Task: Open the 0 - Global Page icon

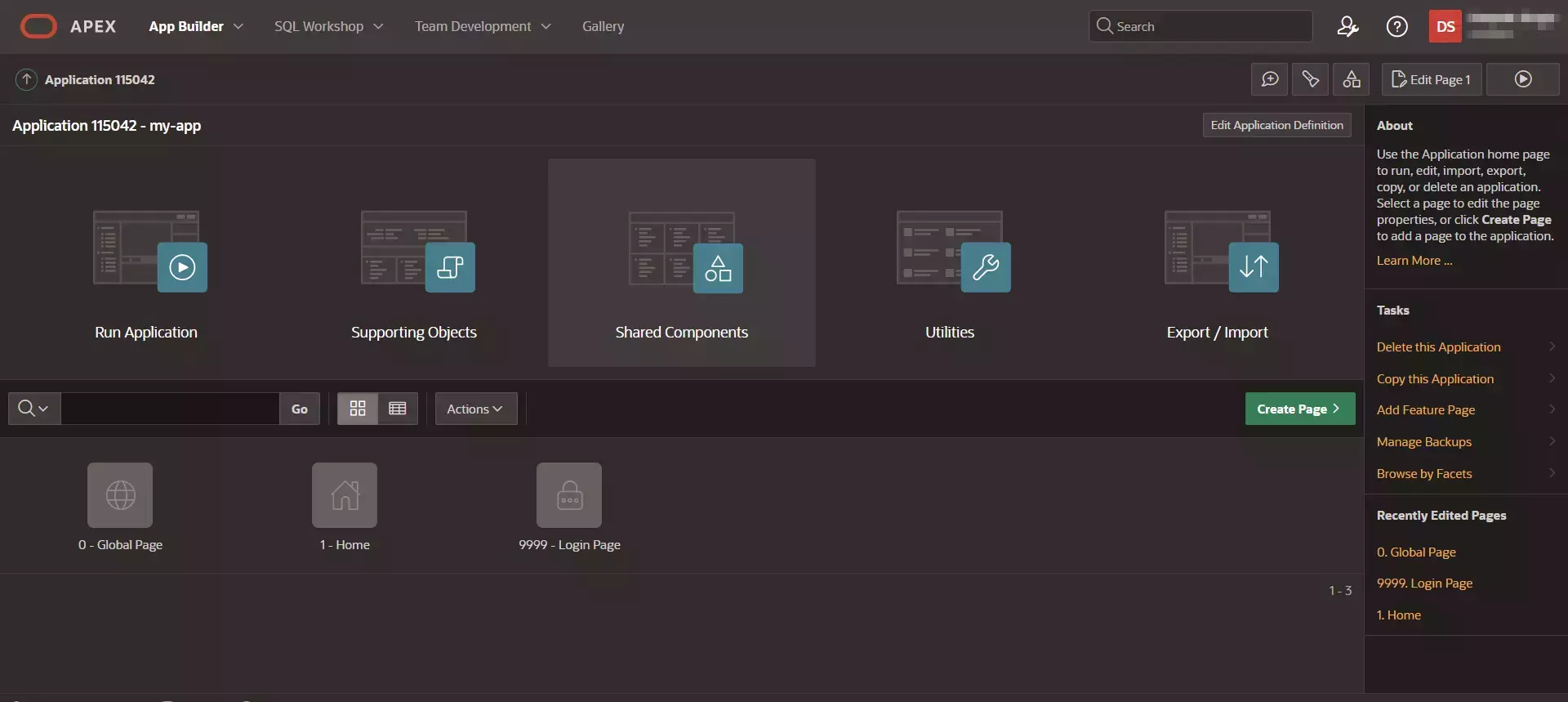Action: pyautogui.click(x=120, y=495)
